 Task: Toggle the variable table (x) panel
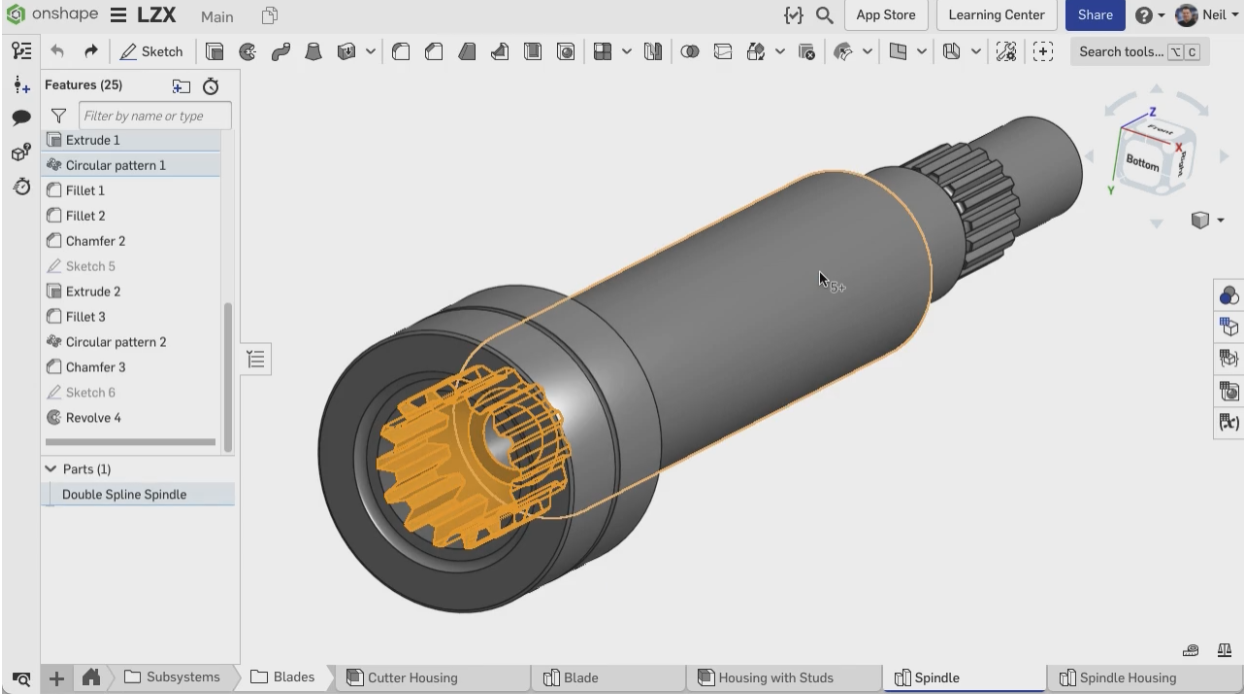[x=1228, y=422]
